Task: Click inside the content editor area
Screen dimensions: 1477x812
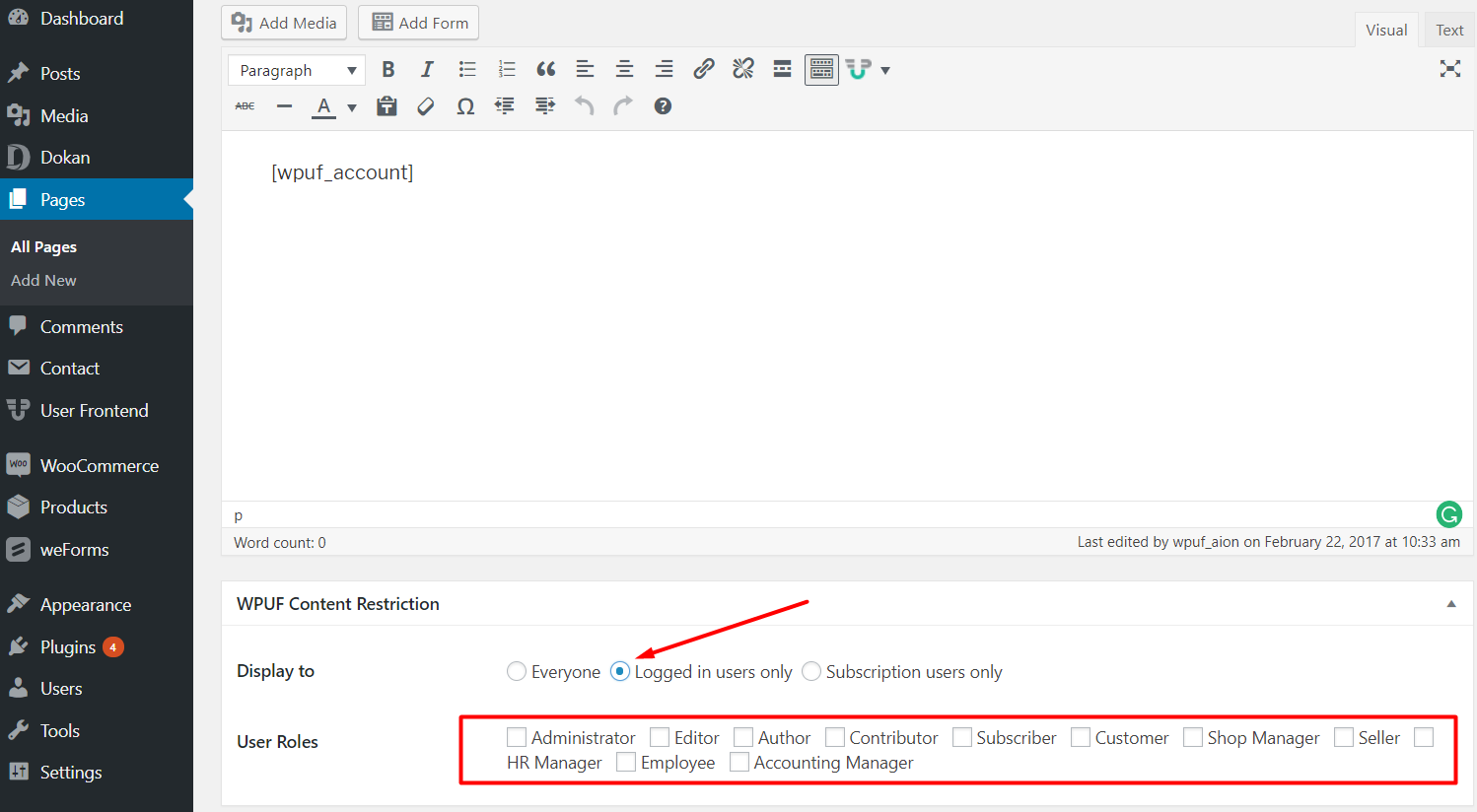Action: tap(847, 315)
